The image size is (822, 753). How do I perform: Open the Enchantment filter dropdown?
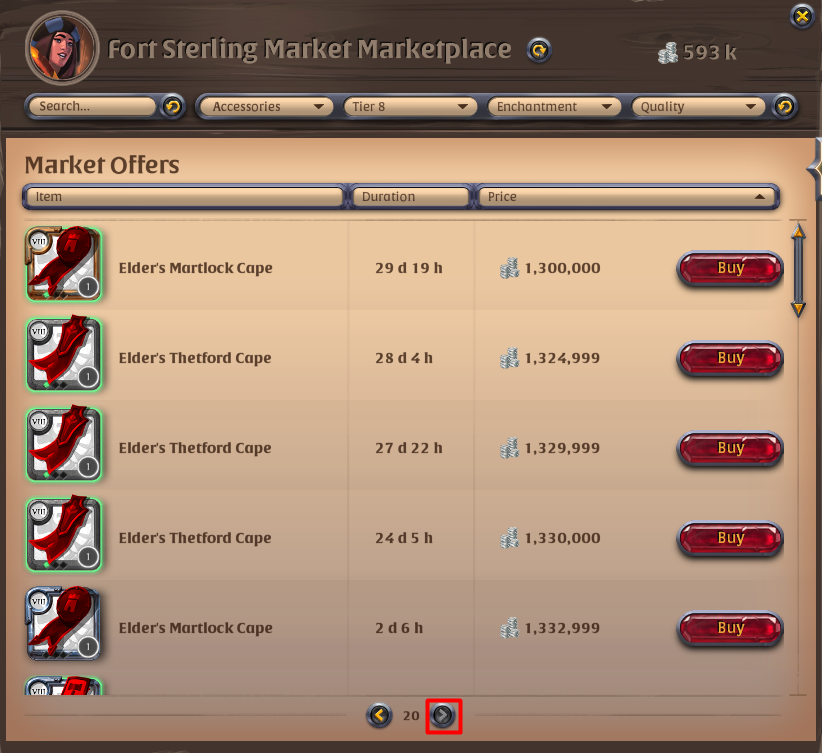(554, 106)
